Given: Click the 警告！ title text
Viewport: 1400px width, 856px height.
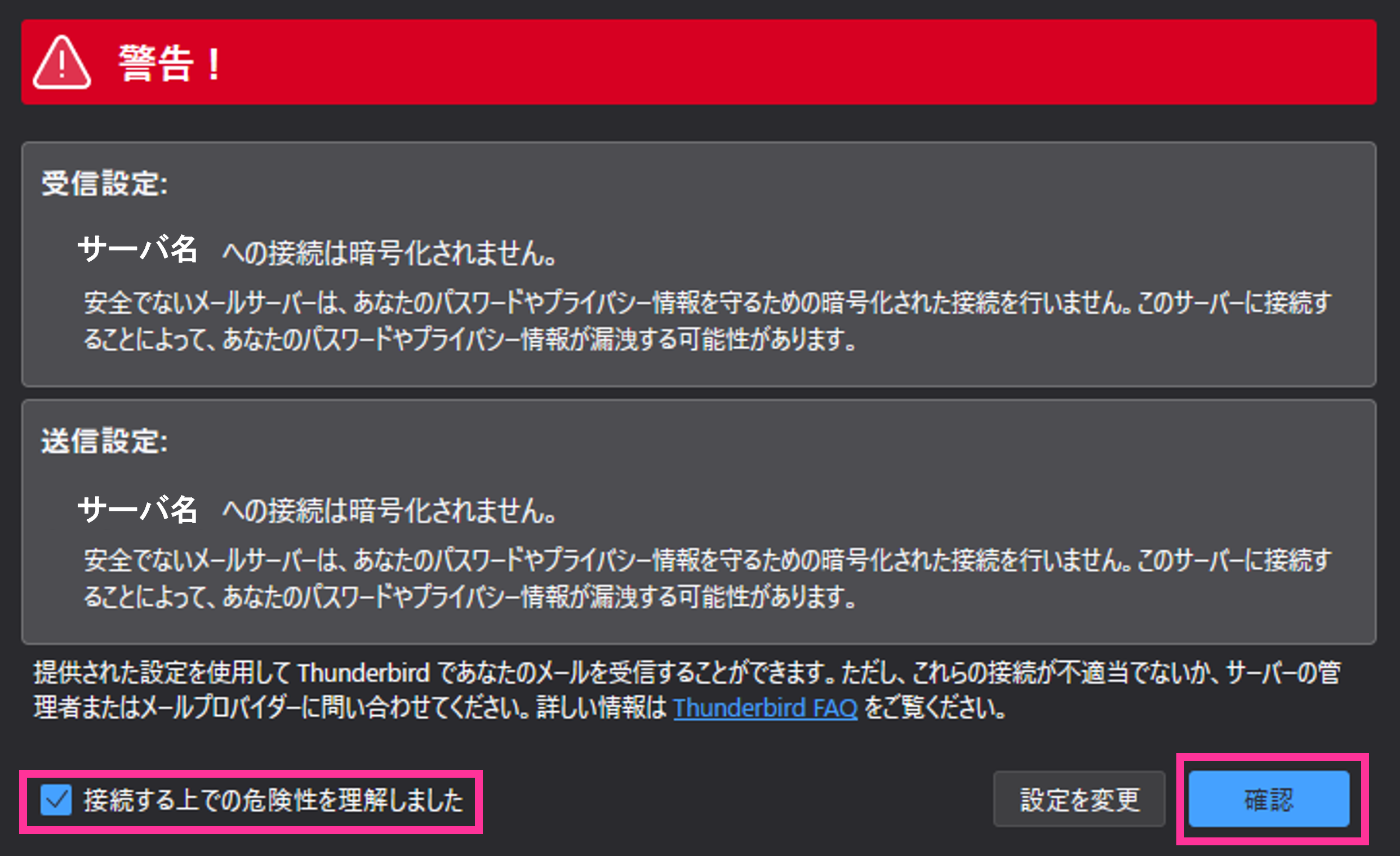Looking at the screenshot, I should click(170, 63).
